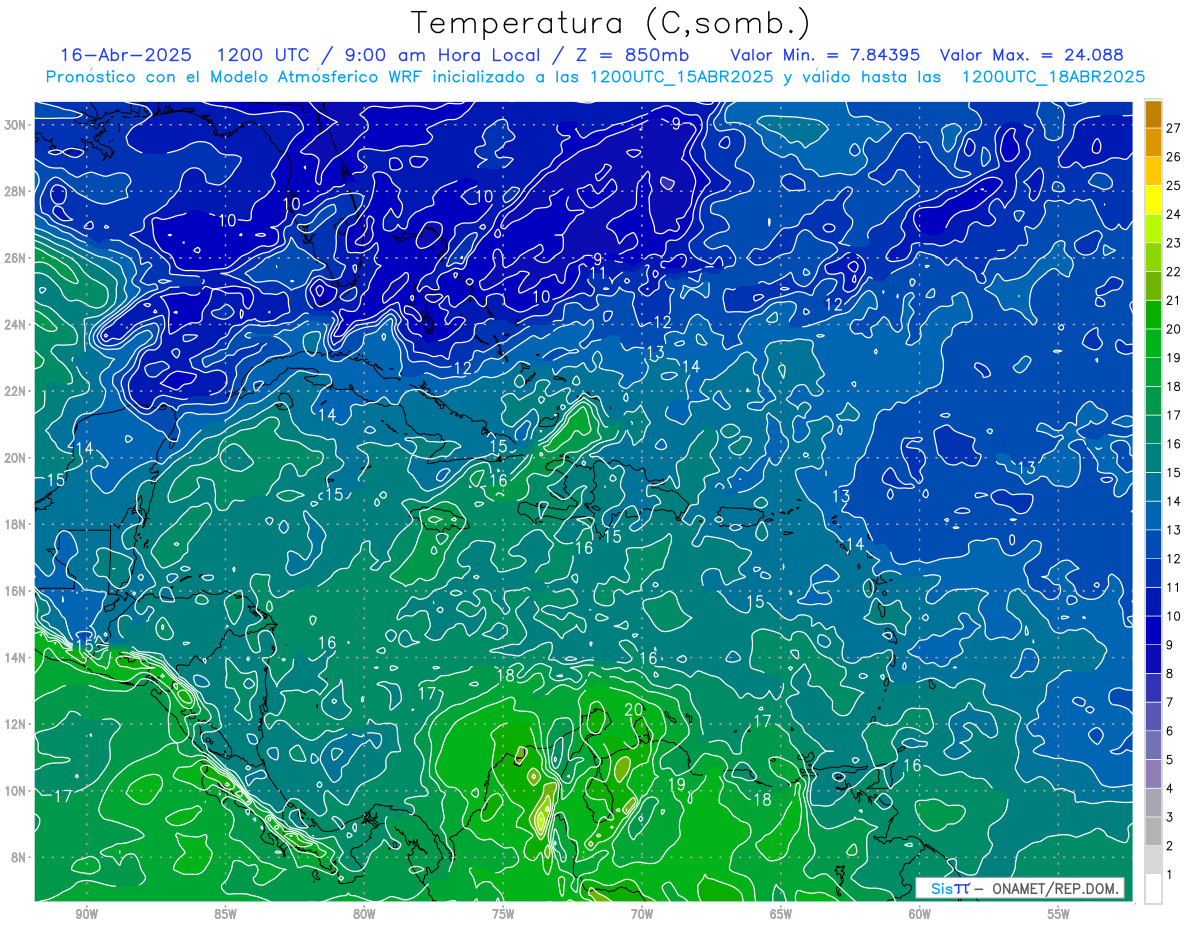Click the number 24 on the color legend
The image size is (1200, 927).
click(x=1174, y=214)
